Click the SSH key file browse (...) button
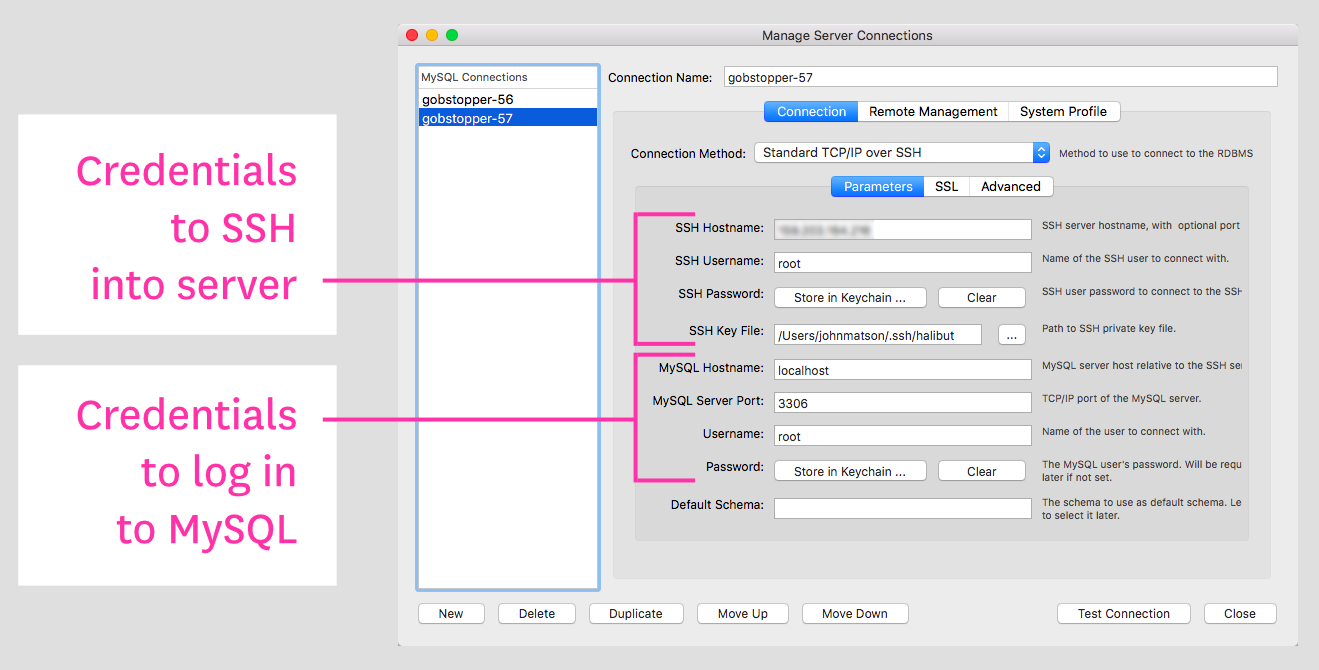Image resolution: width=1319 pixels, height=670 pixels. [x=1011, y=336]
